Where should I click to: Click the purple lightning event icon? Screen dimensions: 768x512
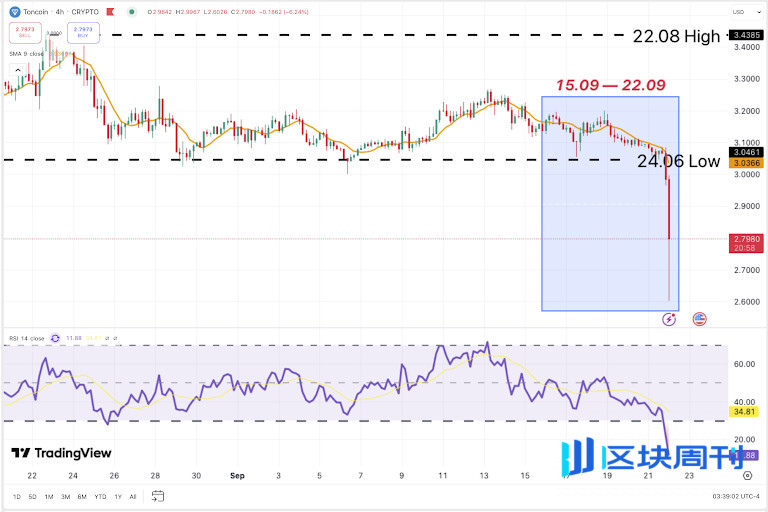coord(669,319)
